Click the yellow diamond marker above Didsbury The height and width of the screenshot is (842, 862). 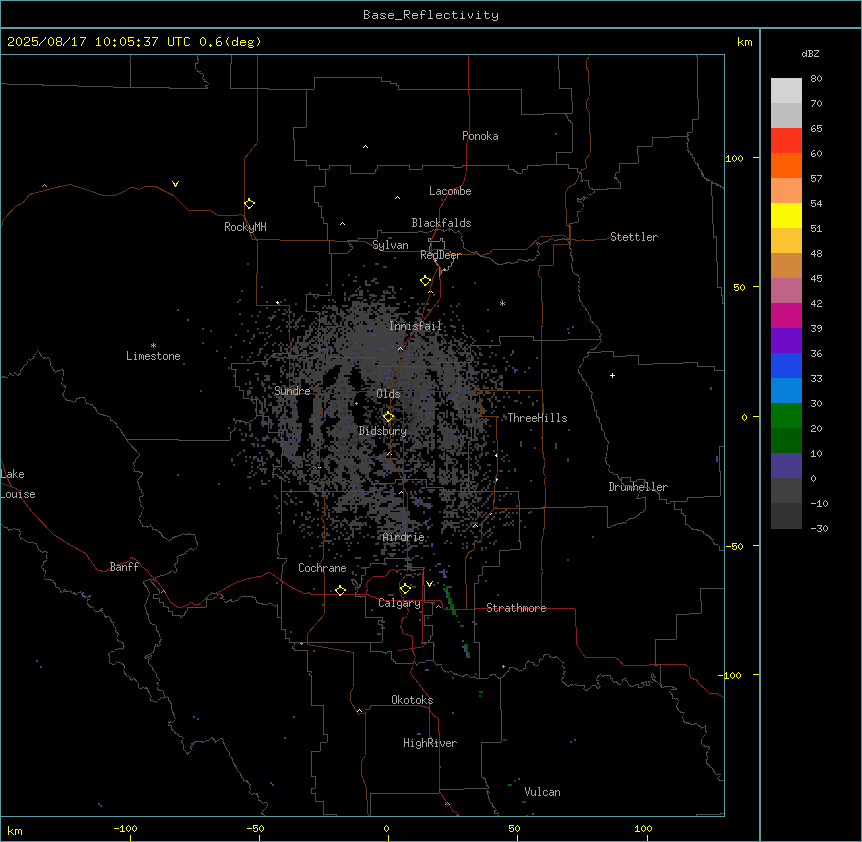pos(388,417)
